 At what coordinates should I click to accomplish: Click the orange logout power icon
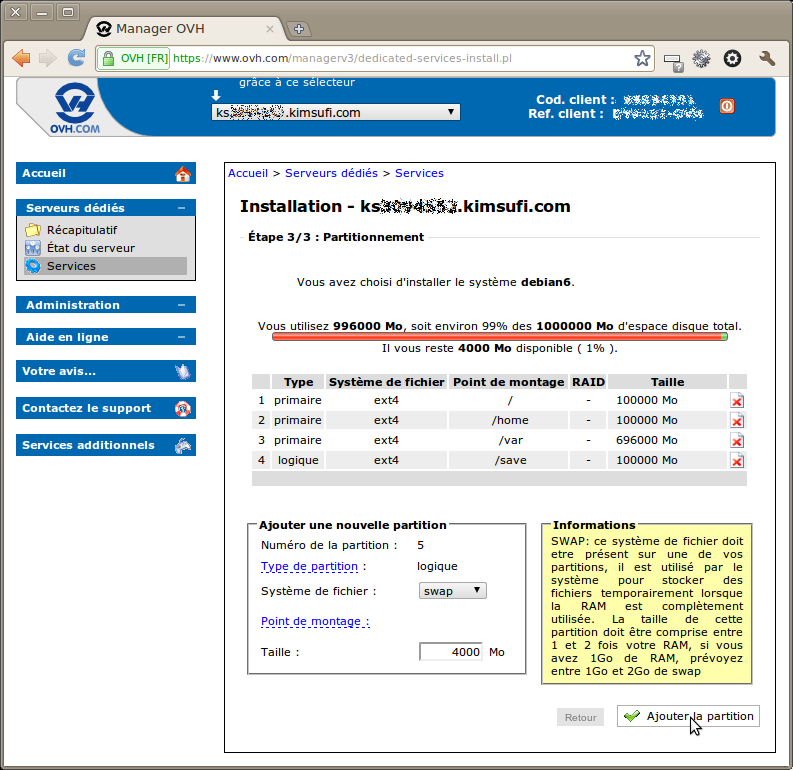727,106
